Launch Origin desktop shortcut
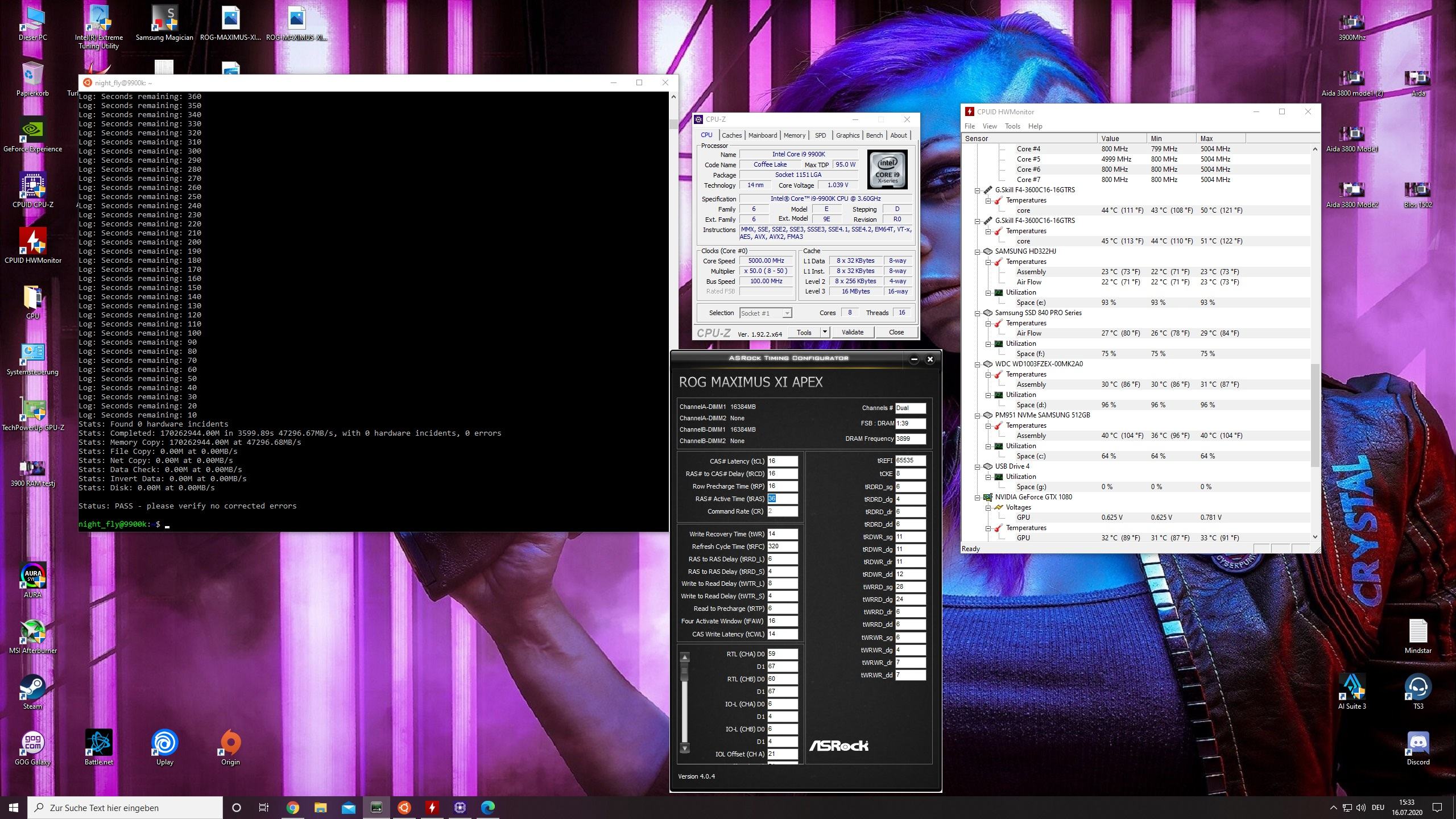The image size is (1456, 819). point(230,748)
